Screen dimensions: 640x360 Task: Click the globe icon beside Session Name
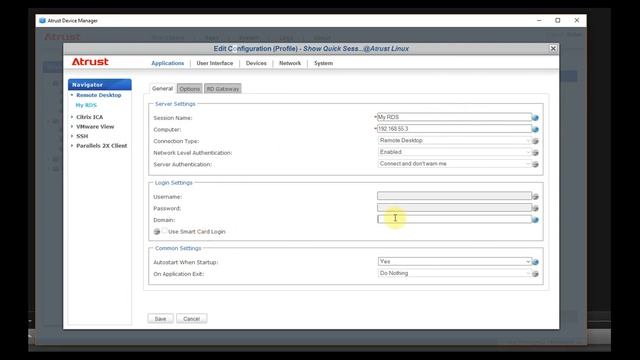535,118
